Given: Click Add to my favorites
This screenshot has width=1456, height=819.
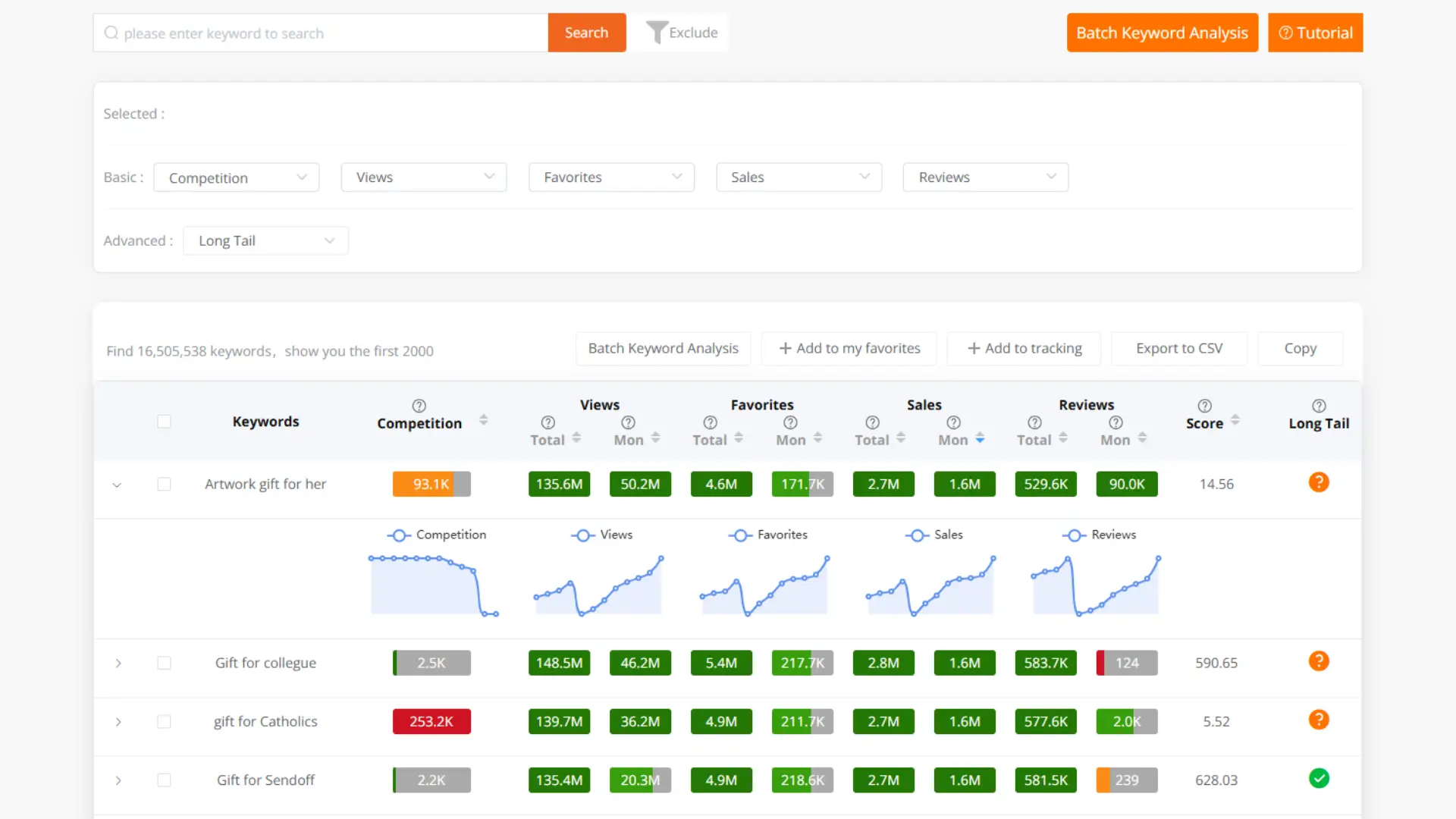Looking at the screenshot, I should [x=849, y=348].
